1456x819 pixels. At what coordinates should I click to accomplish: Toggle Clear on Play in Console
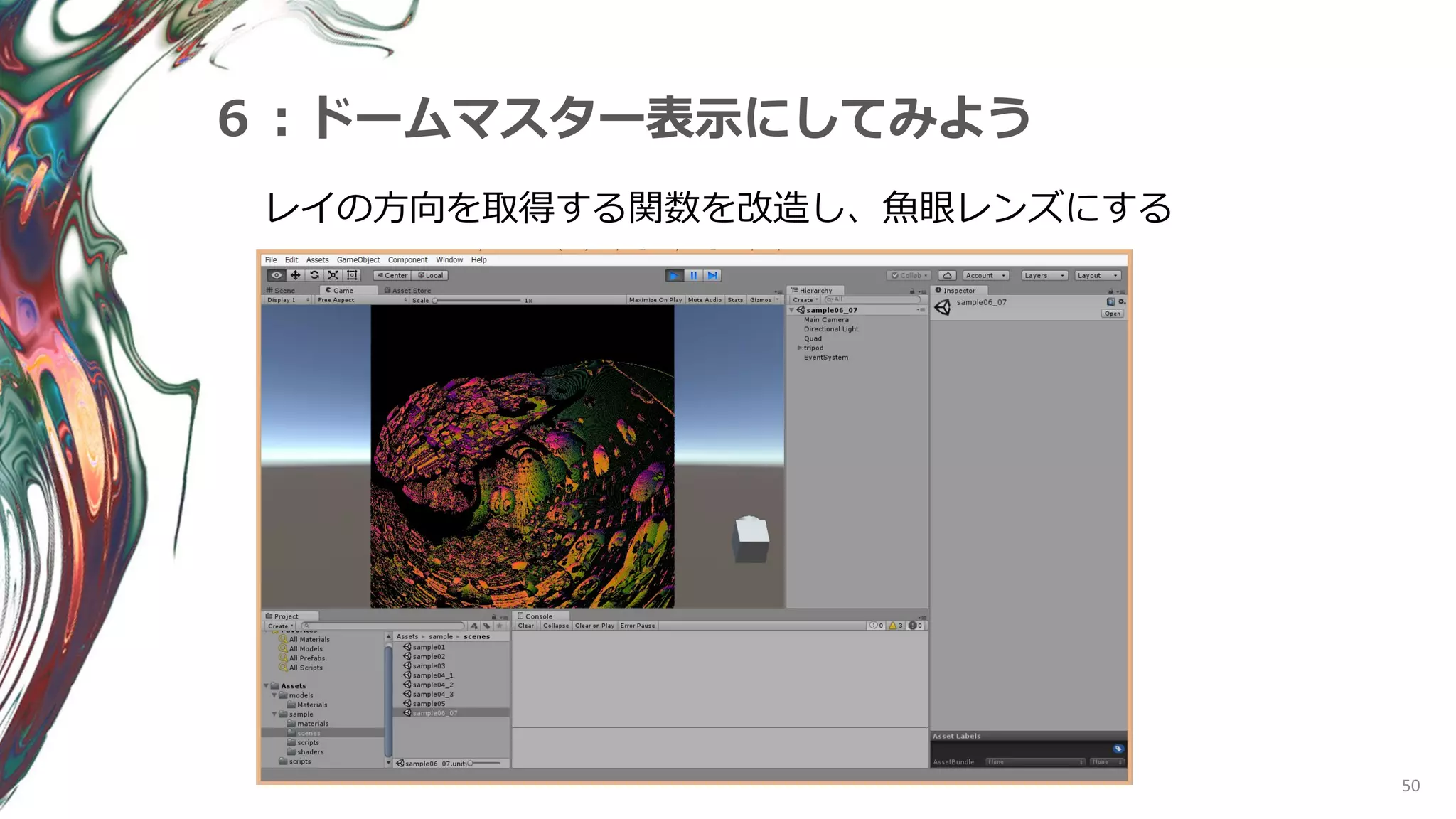point(594,626)
